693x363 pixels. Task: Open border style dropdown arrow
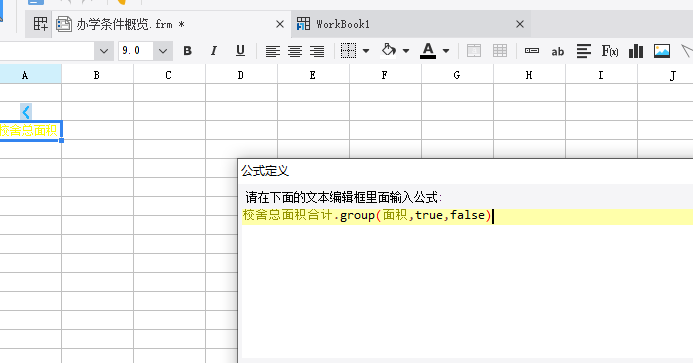point(366,51)
